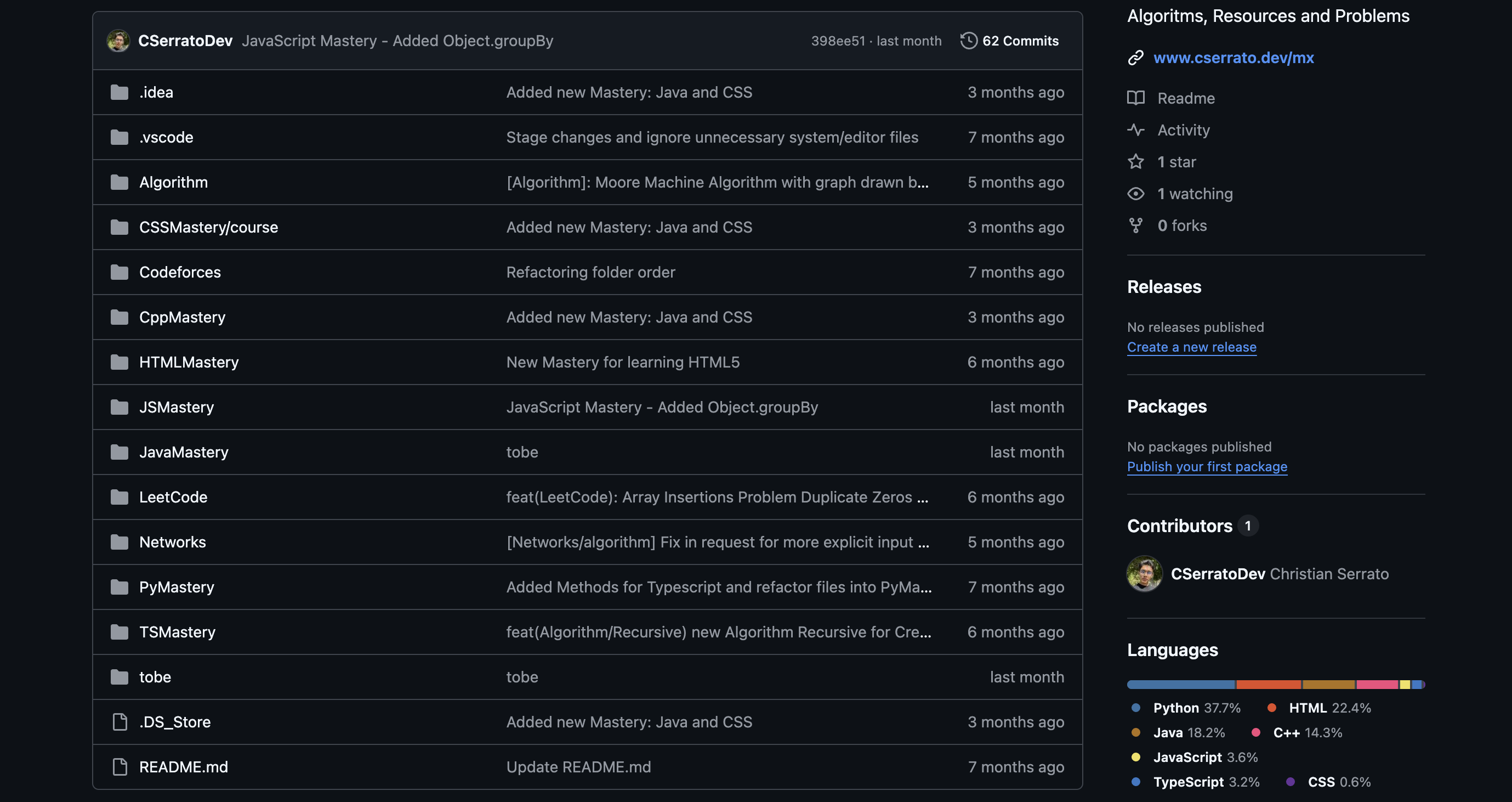The width and height of the screenshot is (1512, 802).
Task: Click the forks icon in sidebar
Action: point(1136,225)
